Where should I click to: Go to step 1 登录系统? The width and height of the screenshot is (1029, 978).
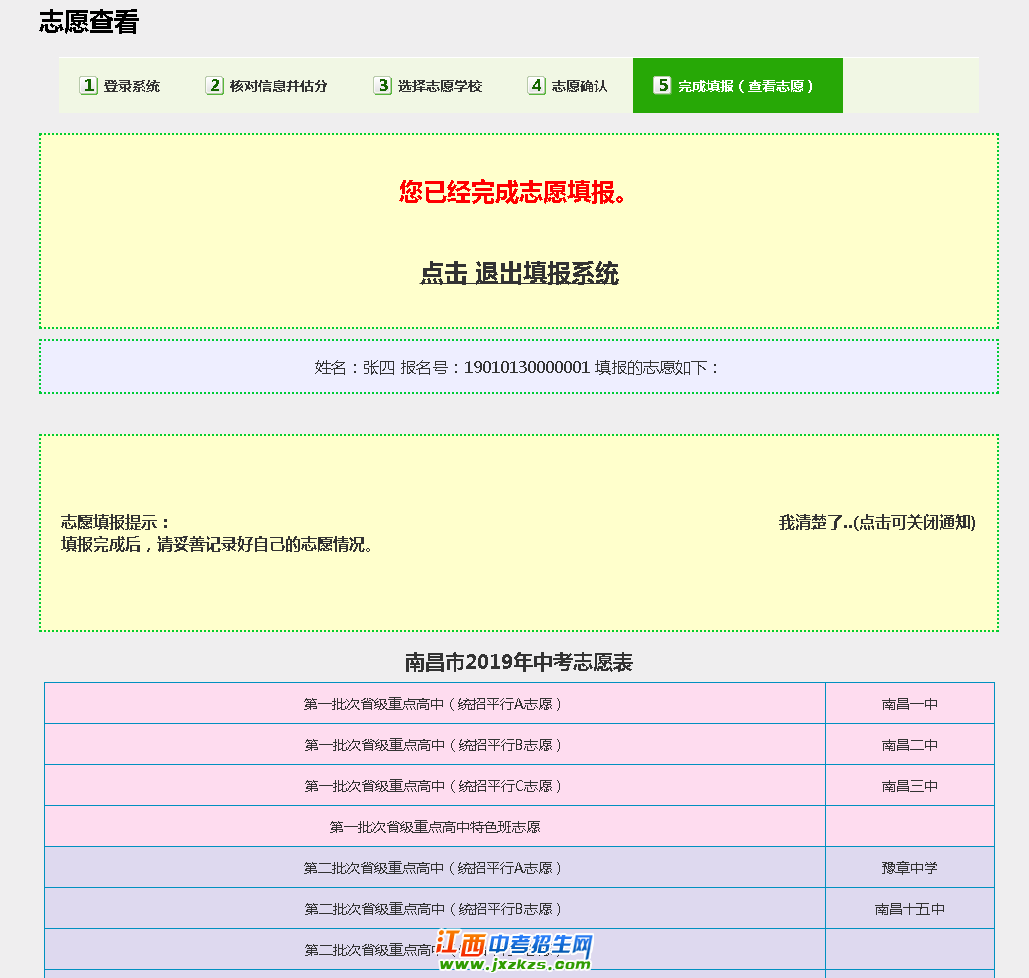click(x=119, y=86)
